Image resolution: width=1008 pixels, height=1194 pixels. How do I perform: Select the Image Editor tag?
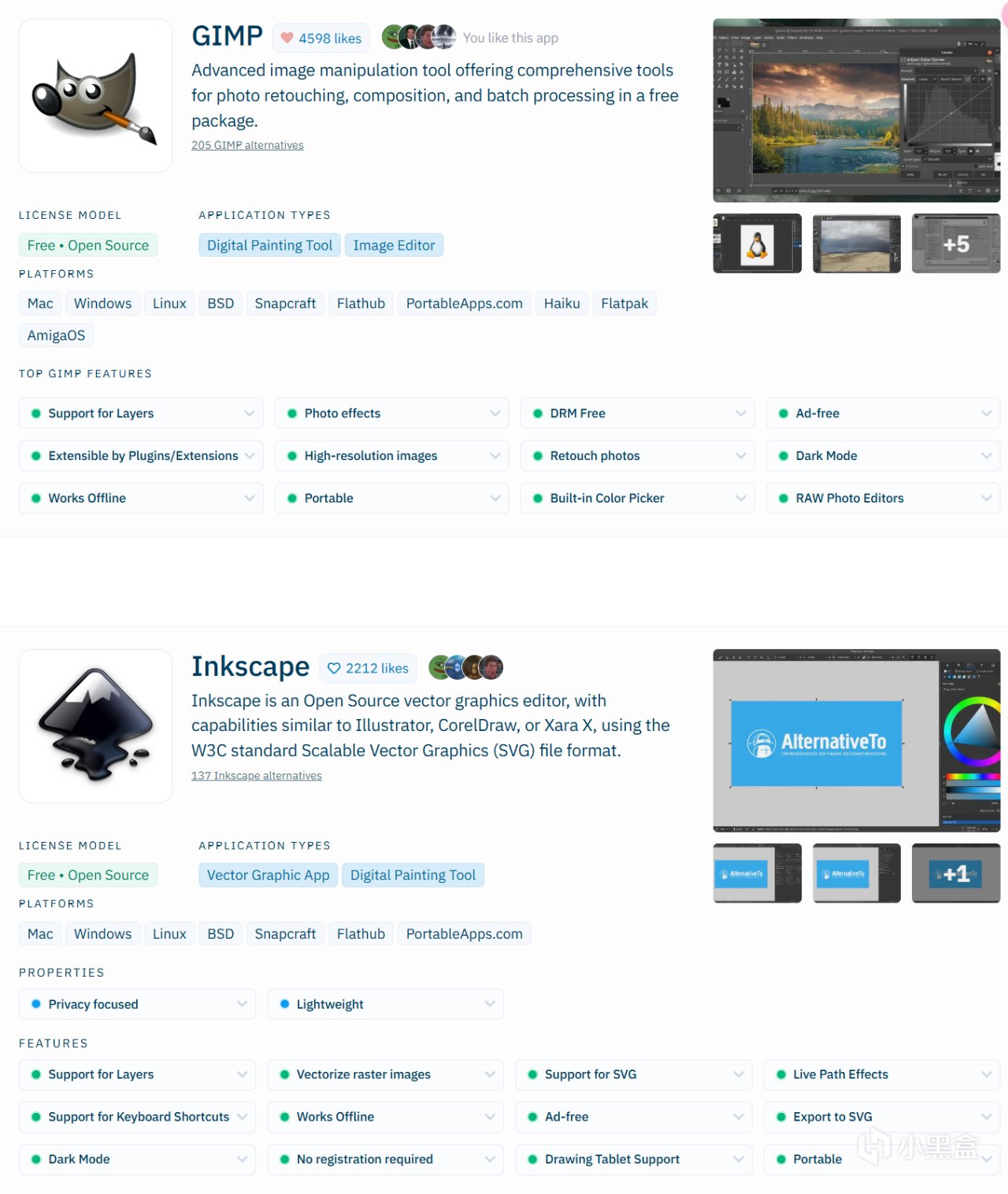tap(394, 245)
